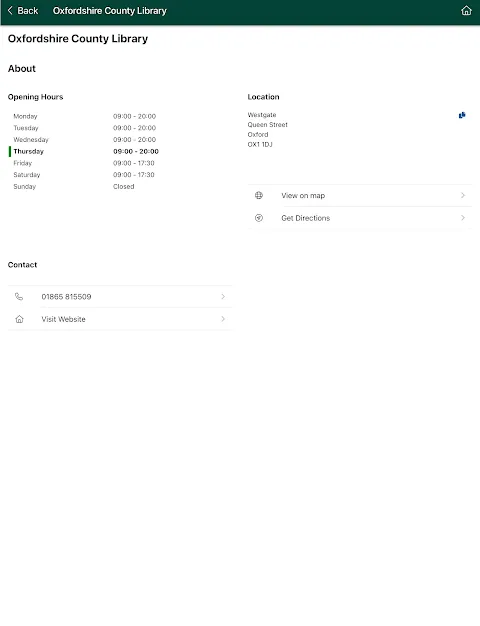Image resolution: width=480 pixels, height=626 pixels.
Task: Open View on map
Action: pos(359,195)
